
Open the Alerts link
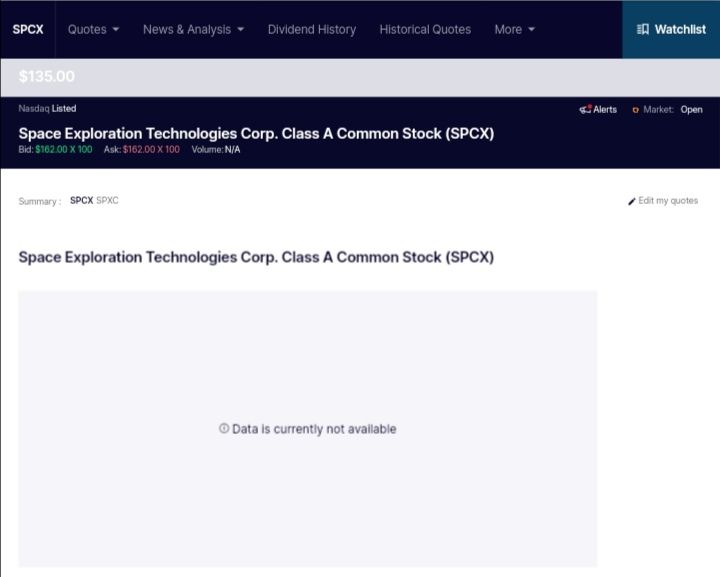click(x=605, y=110)
